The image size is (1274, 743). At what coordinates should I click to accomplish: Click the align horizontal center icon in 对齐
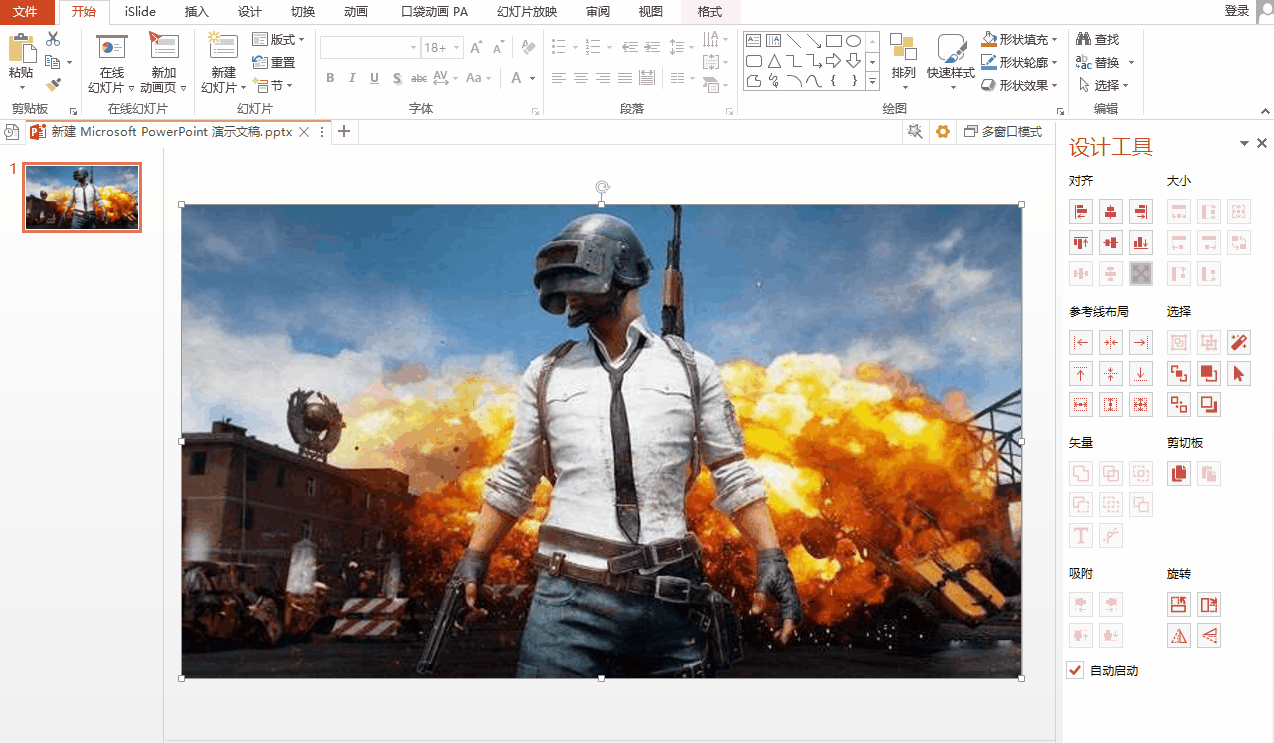click(x=1110, y=212)
